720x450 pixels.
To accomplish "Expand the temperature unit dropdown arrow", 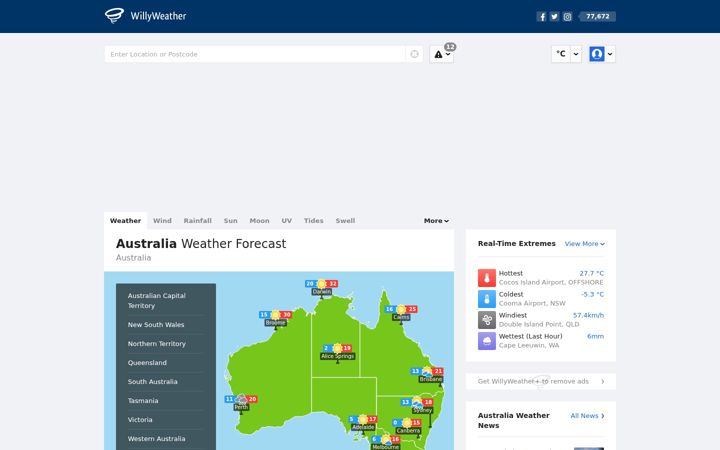I will 576,54.
